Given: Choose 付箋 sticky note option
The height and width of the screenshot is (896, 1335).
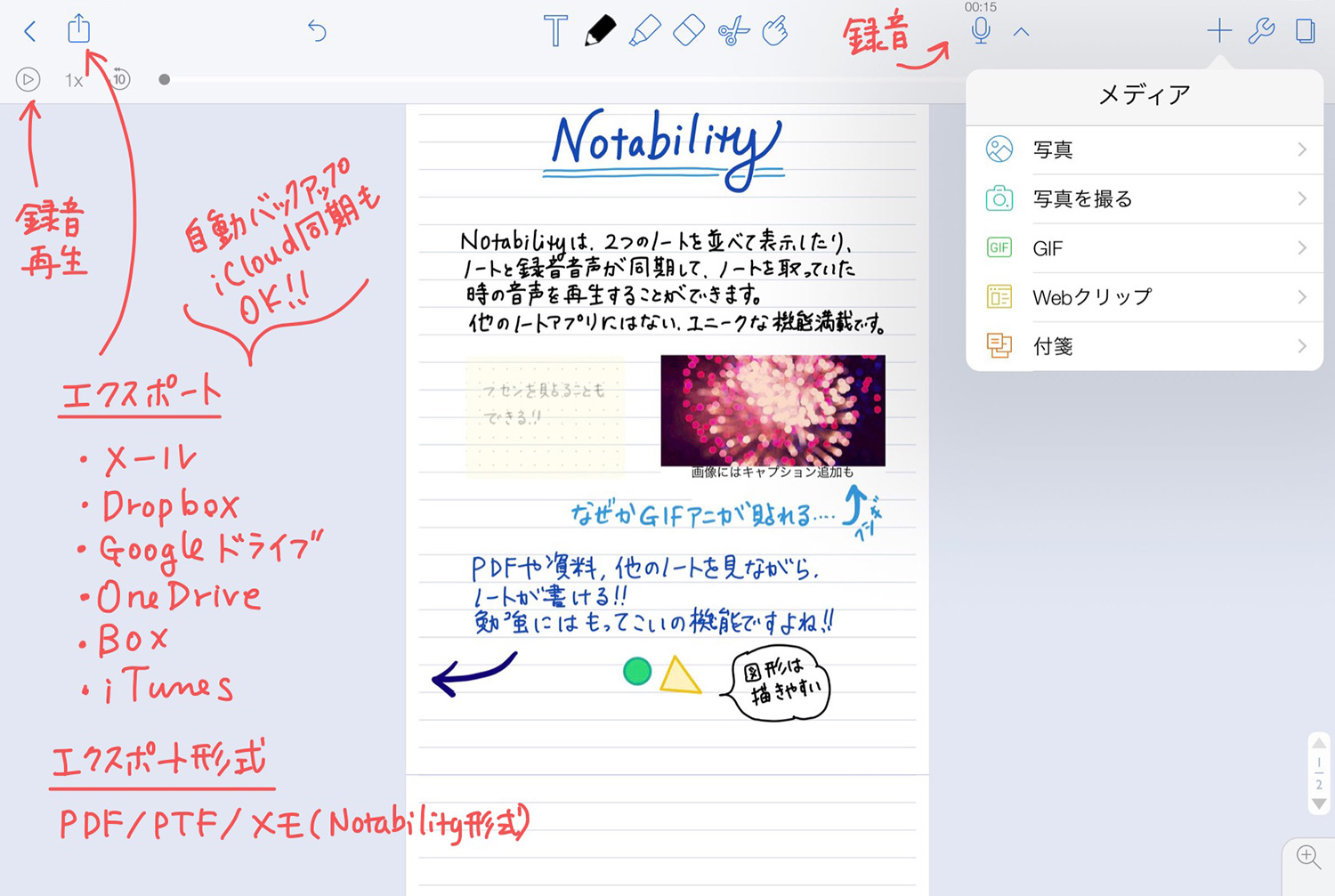Looking at the screenshot, I should click(1145, 345).
